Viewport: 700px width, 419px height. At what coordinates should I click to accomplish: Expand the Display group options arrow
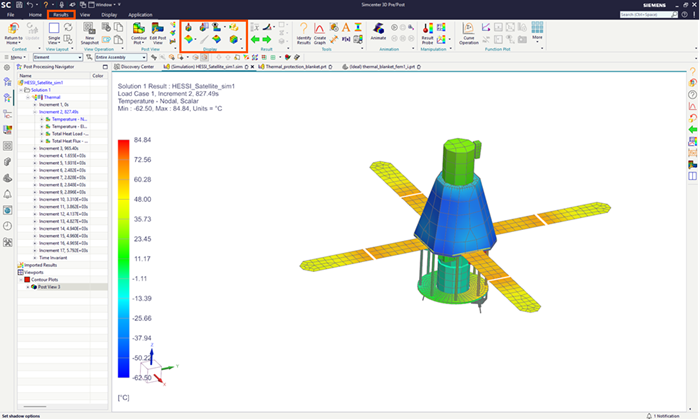[243, 49]
